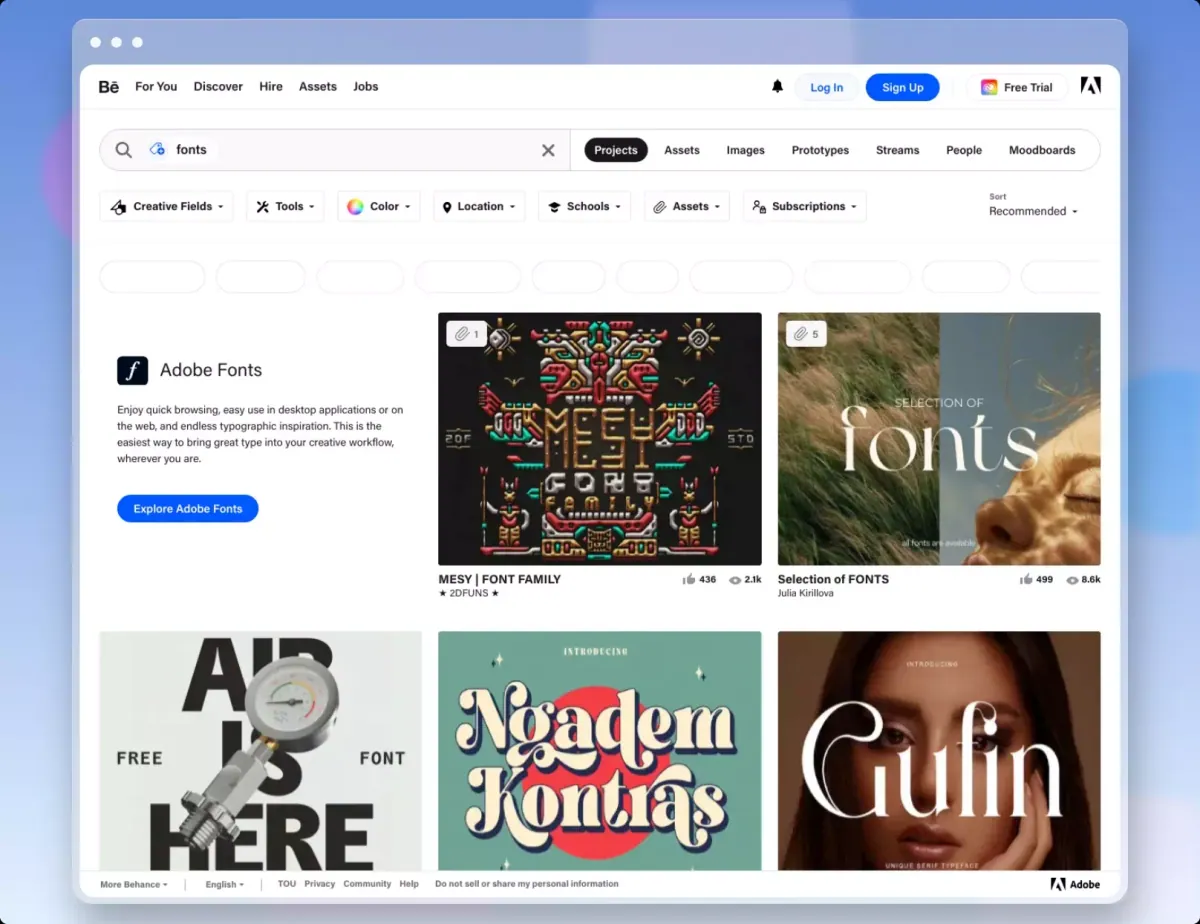Switch to the Moodboards tab

pyautogui.click(x=1042, y=150)
